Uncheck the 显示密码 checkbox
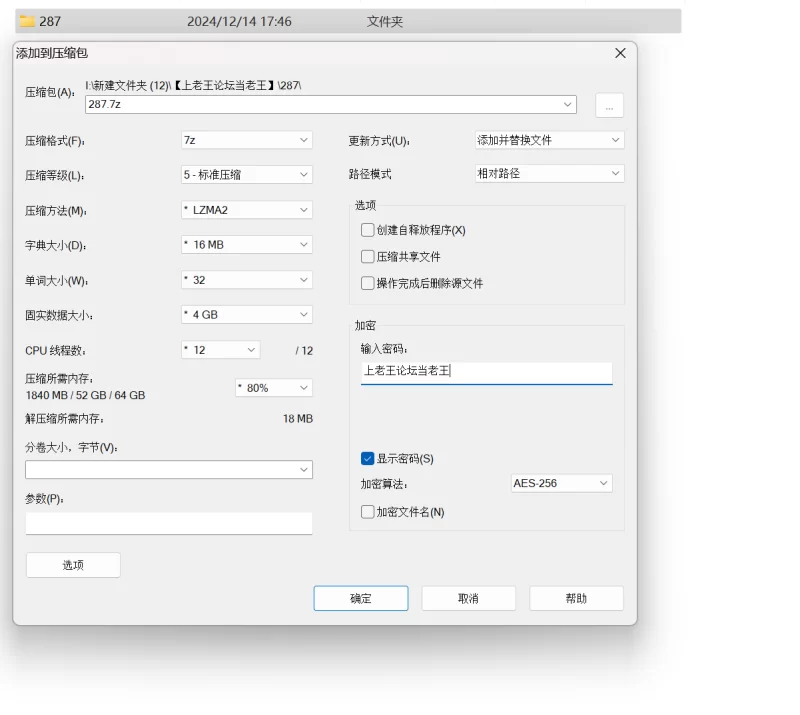 coord(367,458)
